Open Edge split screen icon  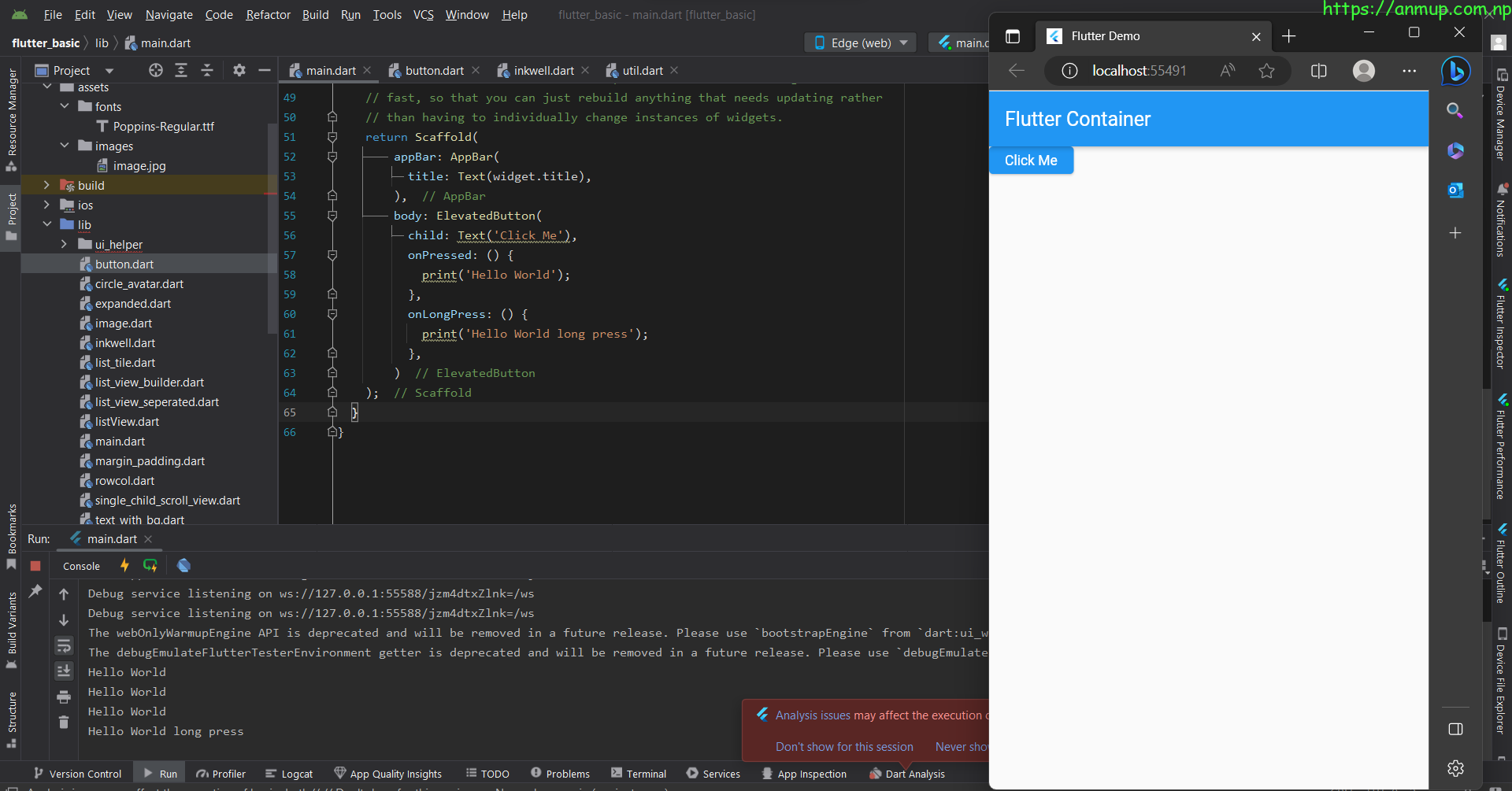[1318, 71]
